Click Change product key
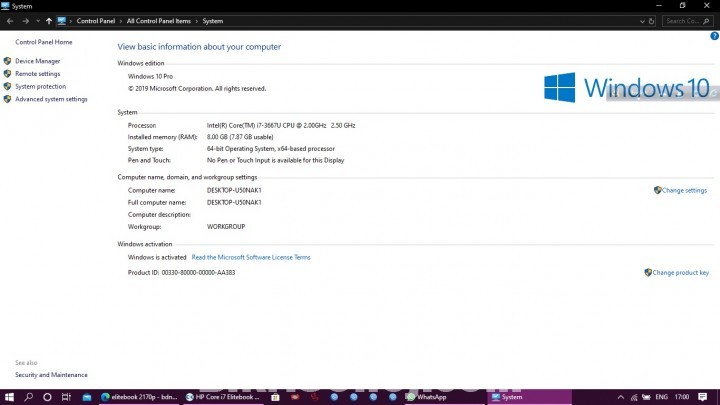Image resolution: width=720 pixels, height=405 pixels. 681,273
